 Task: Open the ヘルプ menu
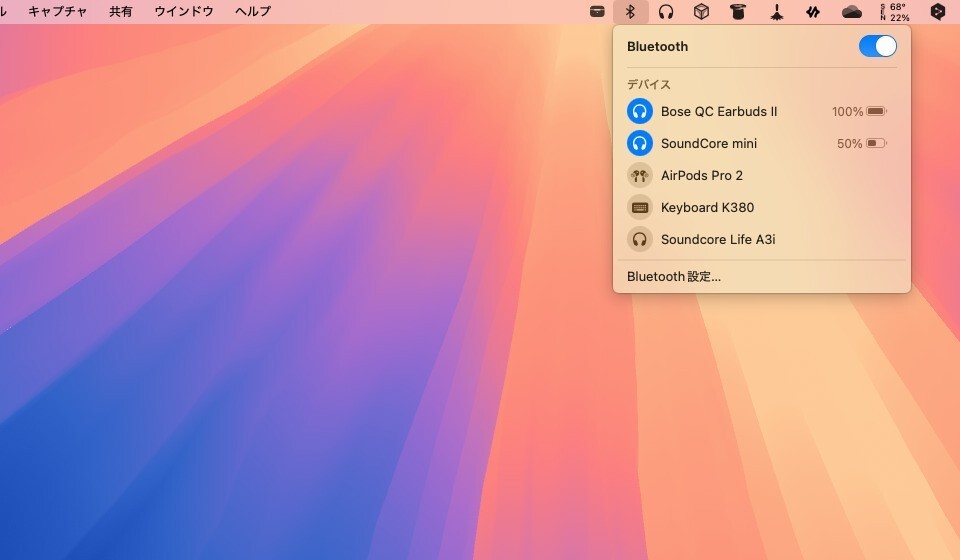coord(253,12)
